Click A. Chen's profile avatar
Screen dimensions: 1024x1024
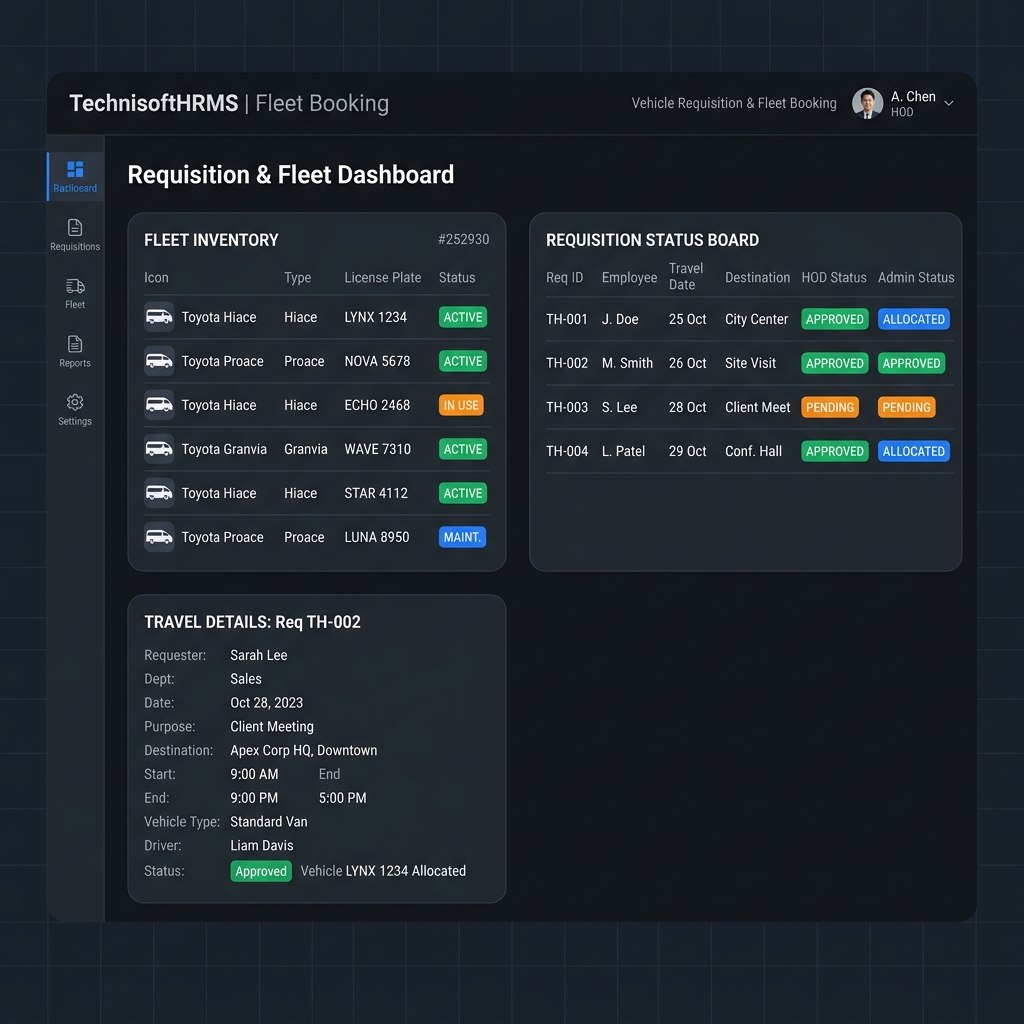tap(867, 103)
